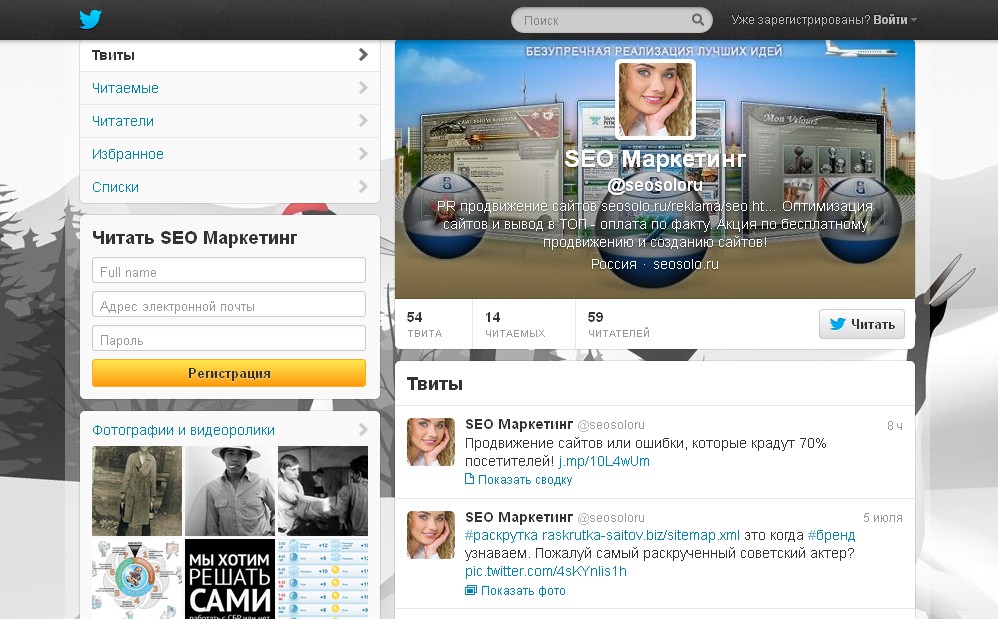Open pic.twitter.com/4sKYnlis1h link
The width and height of the screenshot is (998, 619).
pyautogui.click(x=545, y=571)
